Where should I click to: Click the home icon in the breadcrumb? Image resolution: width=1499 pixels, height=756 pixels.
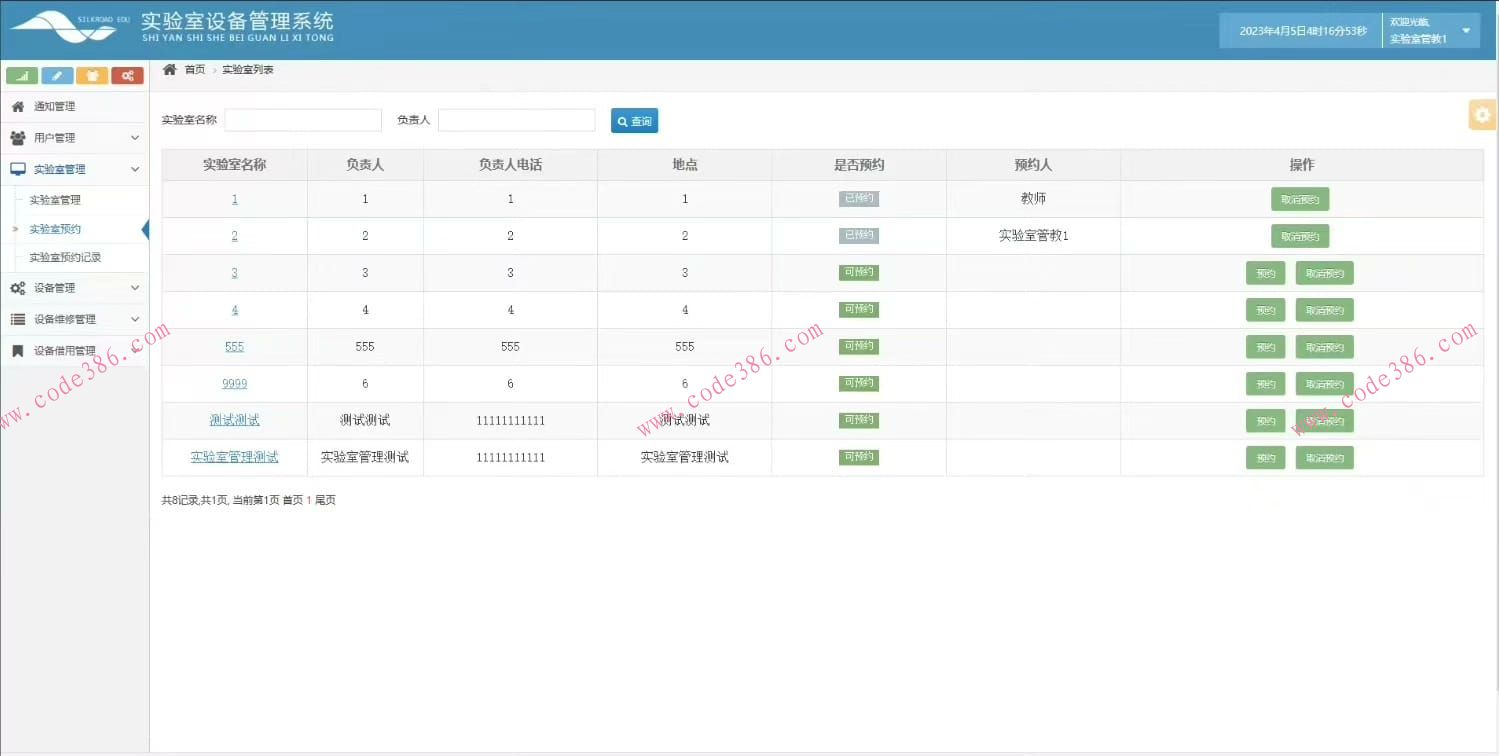pos(169,69)
